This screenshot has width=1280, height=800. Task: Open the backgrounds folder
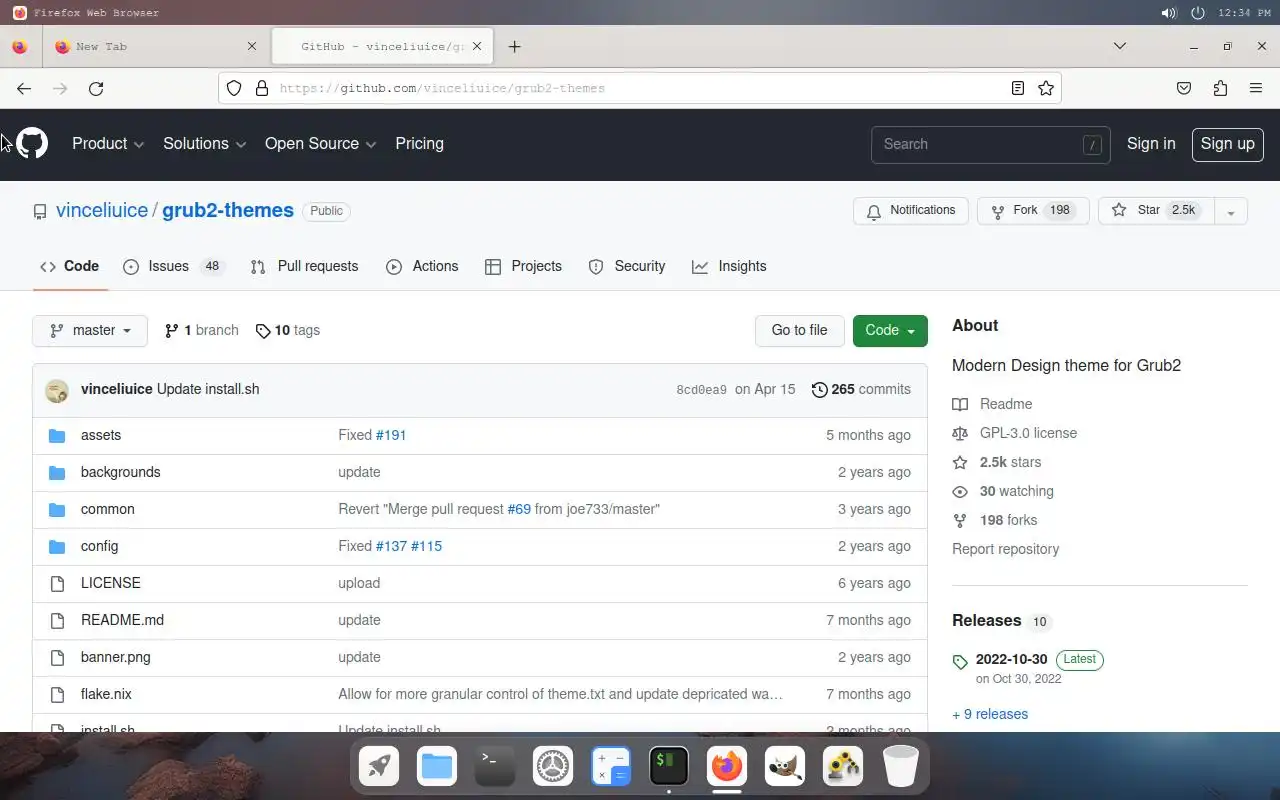tap(120, 472)
